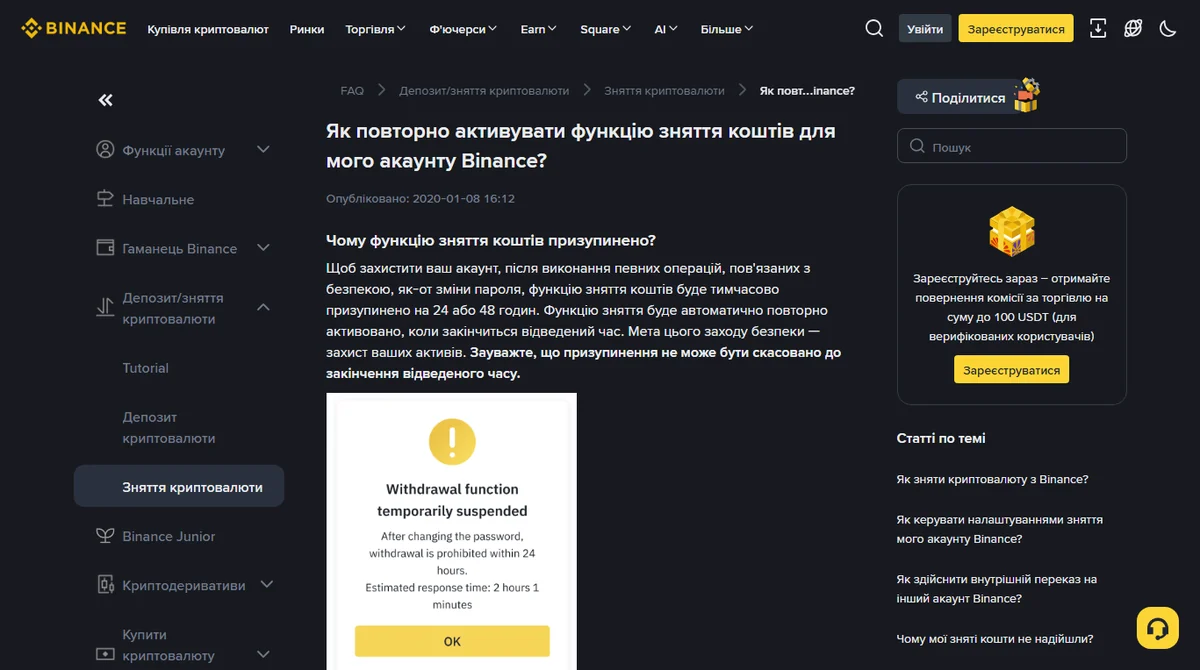Focus the Пошук search input
This screenshot has height=670, width=1200.
click(x=1012, y=146)
